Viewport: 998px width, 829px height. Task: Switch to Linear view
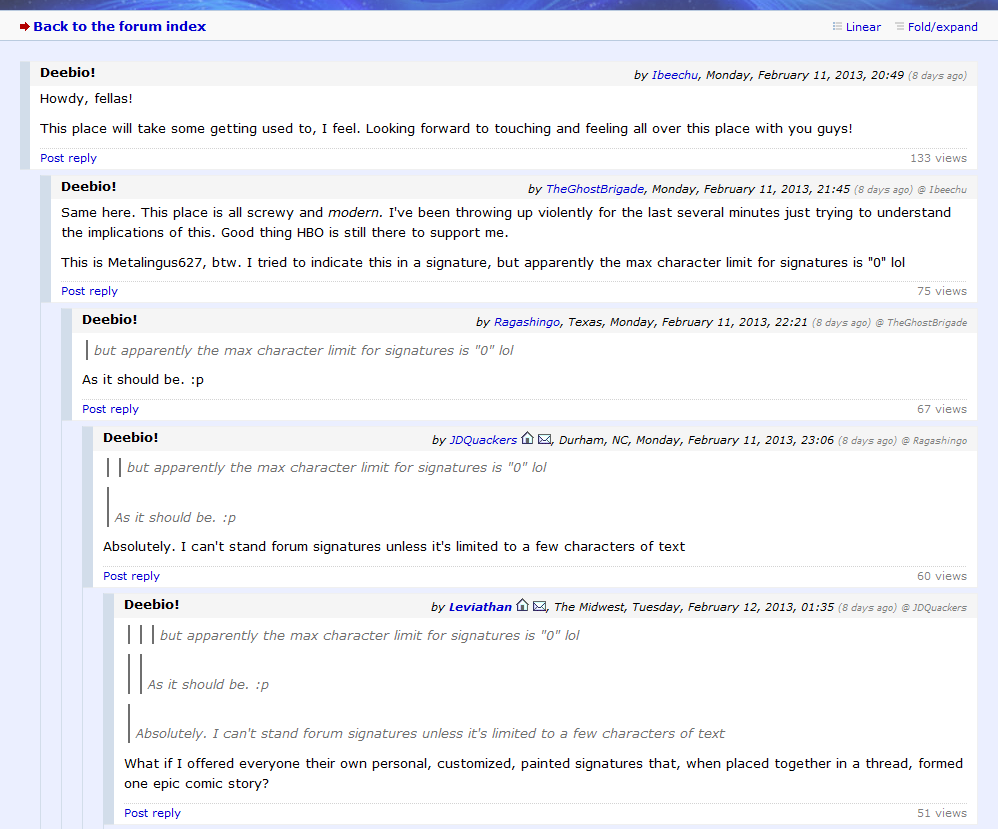pos(863,27)
